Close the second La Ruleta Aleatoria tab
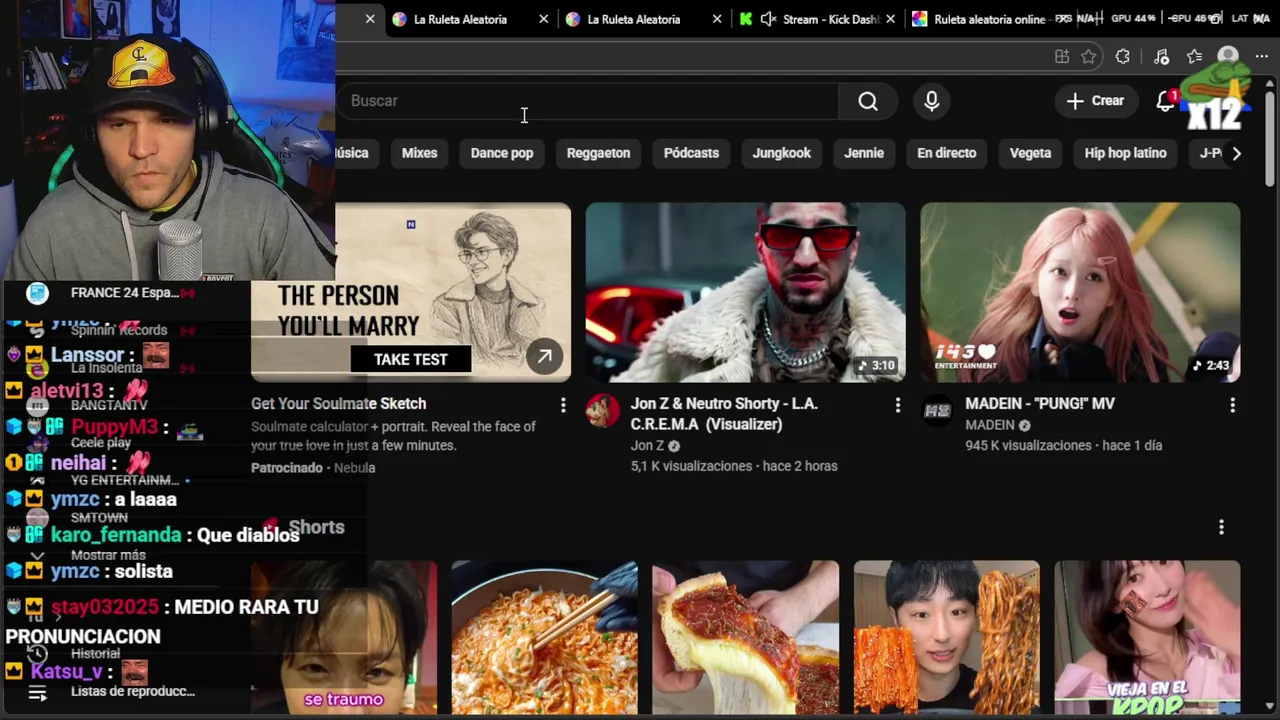Image resolution: width=1280 pixels, height=720 pixels. tap(717, 19)
